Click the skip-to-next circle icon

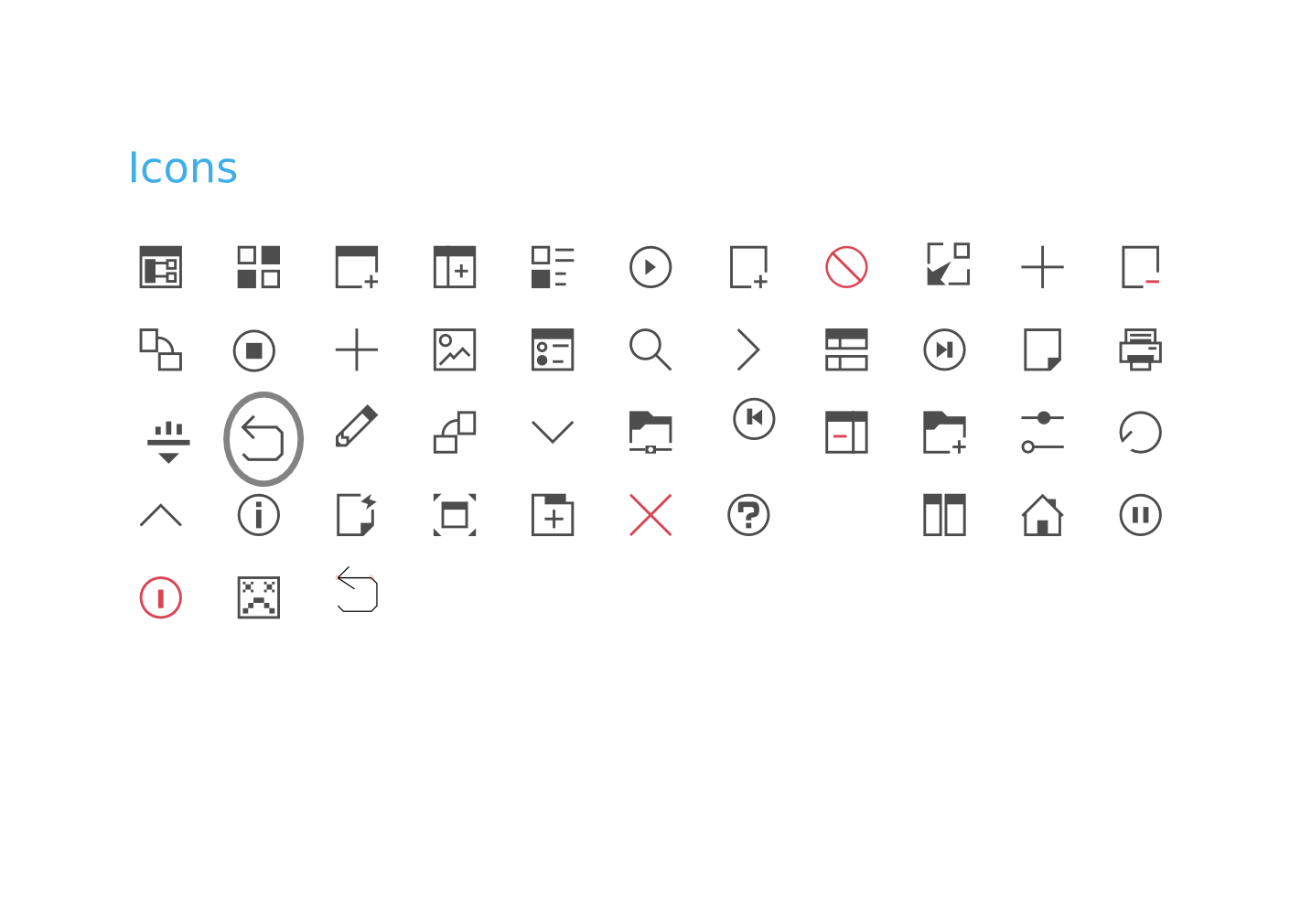(944, 349)
